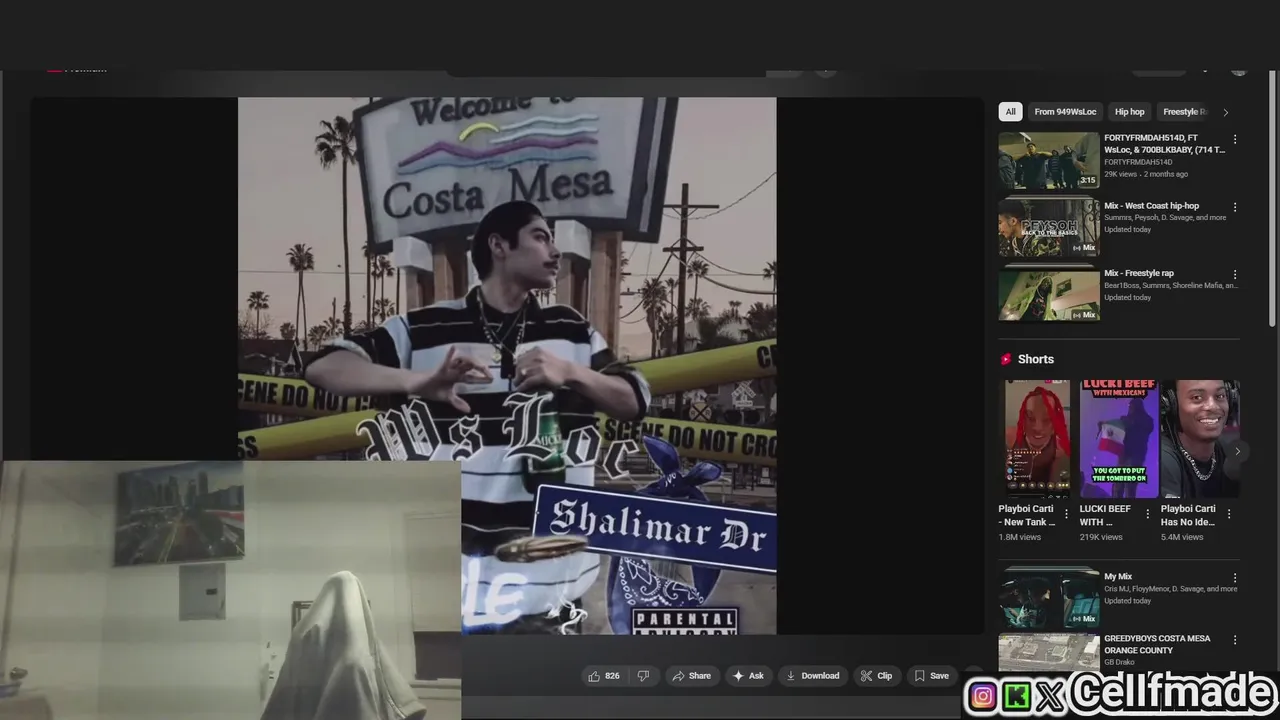Open Freestyle rap mix thumbnail

1048,294
